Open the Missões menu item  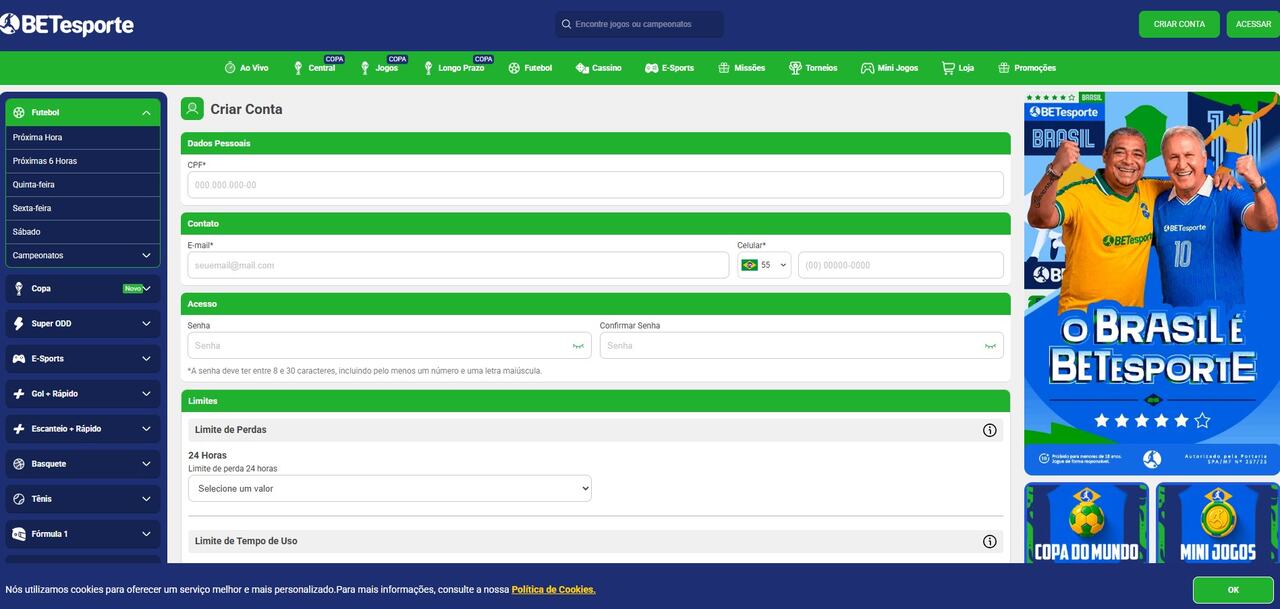tap(741, 68)
